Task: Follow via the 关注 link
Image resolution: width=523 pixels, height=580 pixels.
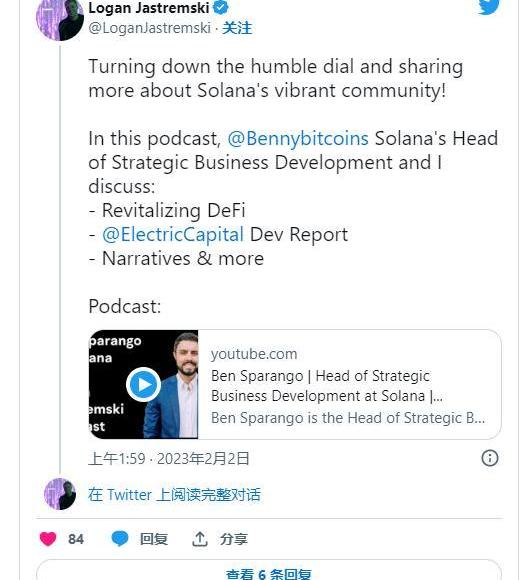Action: click(x=237, y=28)
